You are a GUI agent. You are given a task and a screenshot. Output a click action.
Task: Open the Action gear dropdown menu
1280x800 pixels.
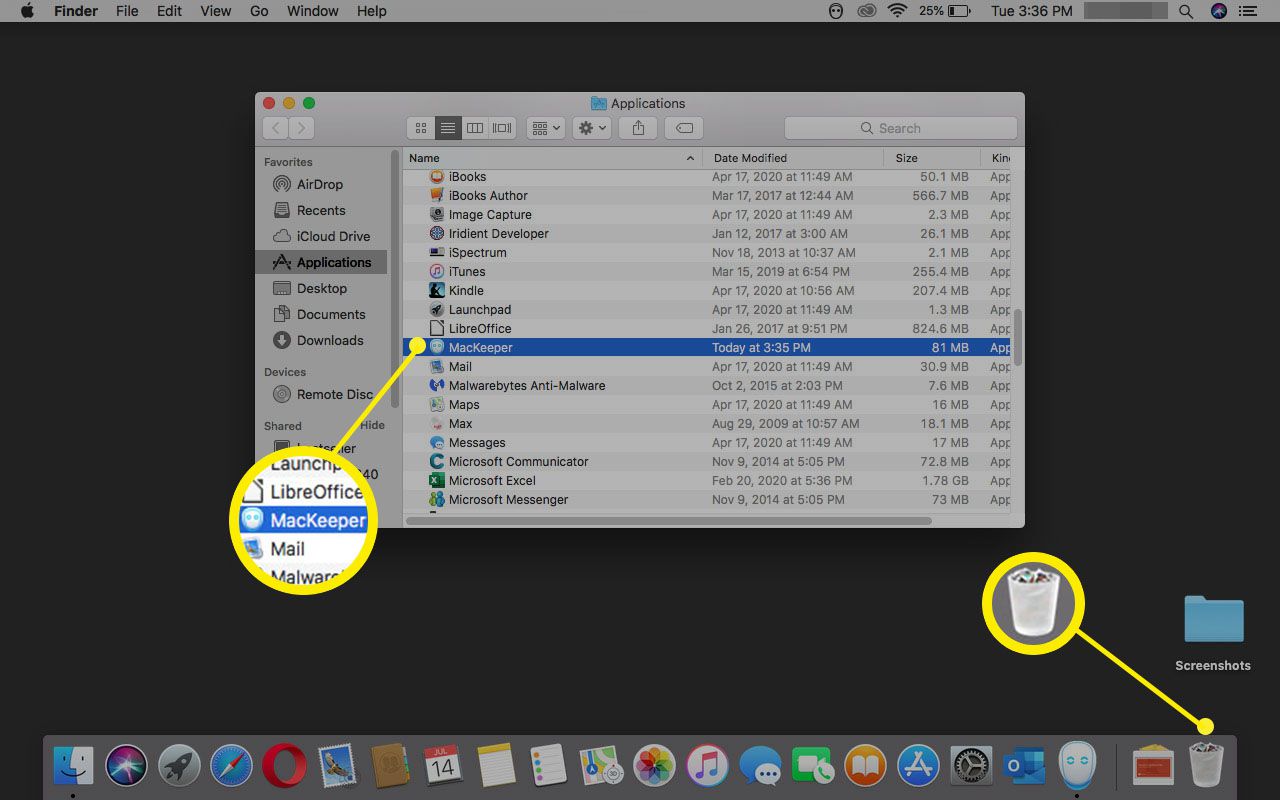click(591, 128)
